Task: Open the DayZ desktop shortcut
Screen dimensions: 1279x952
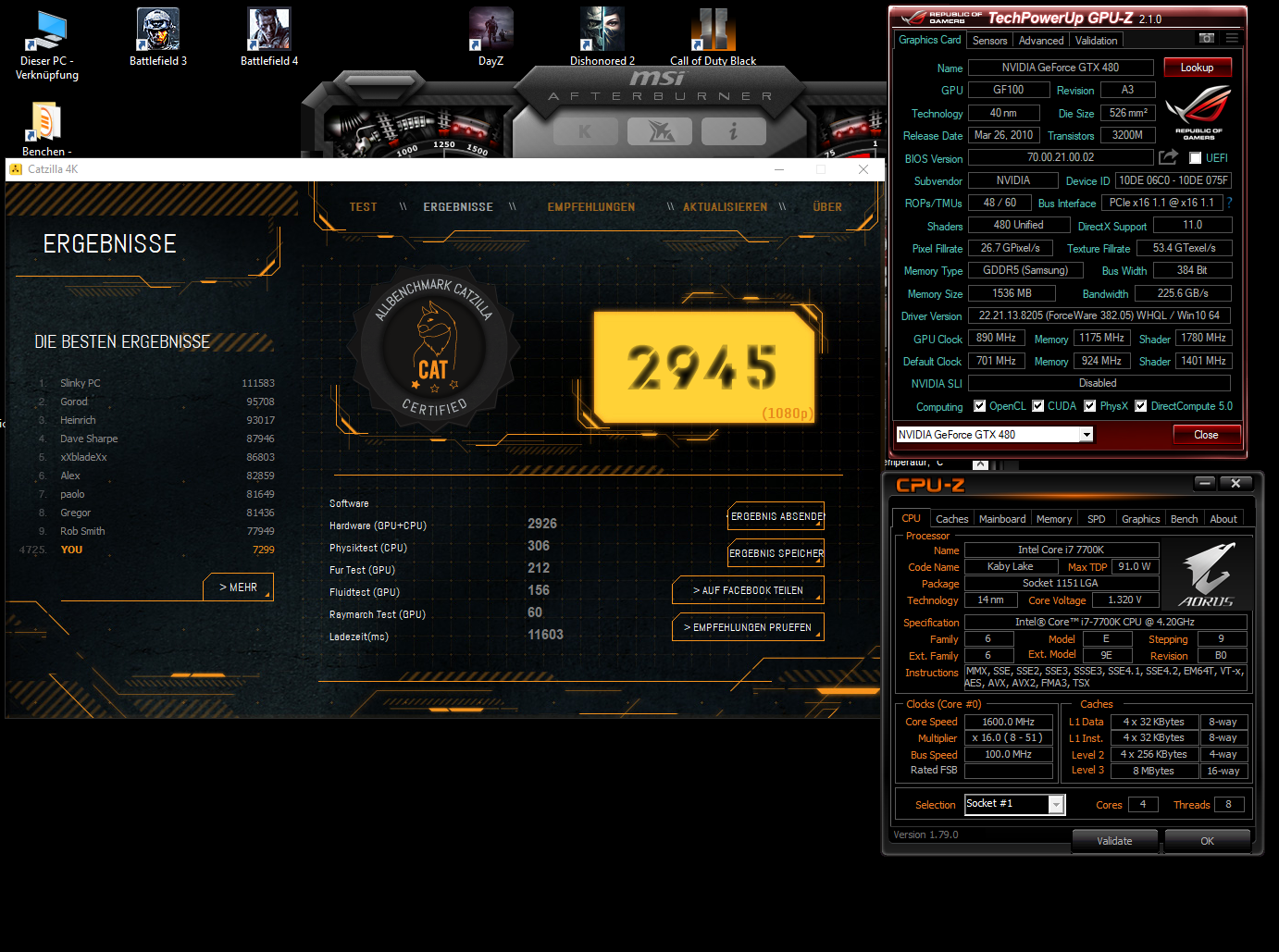Action: tap(490, 38)
